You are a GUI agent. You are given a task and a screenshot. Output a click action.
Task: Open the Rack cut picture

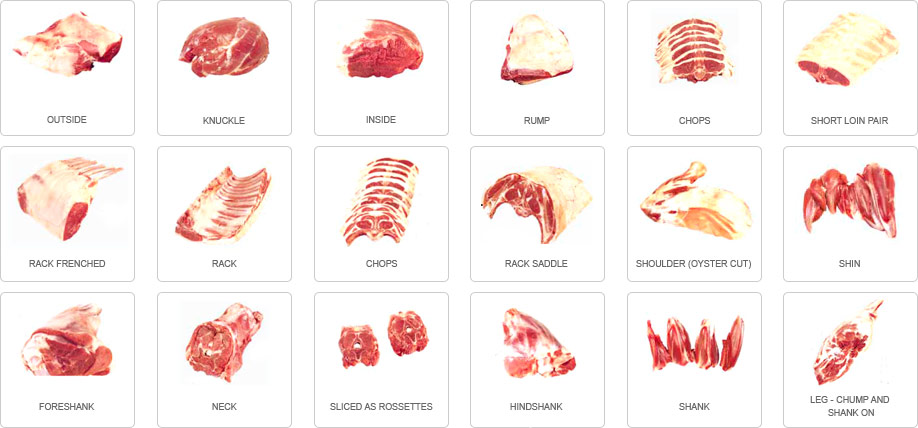[223, 204]
